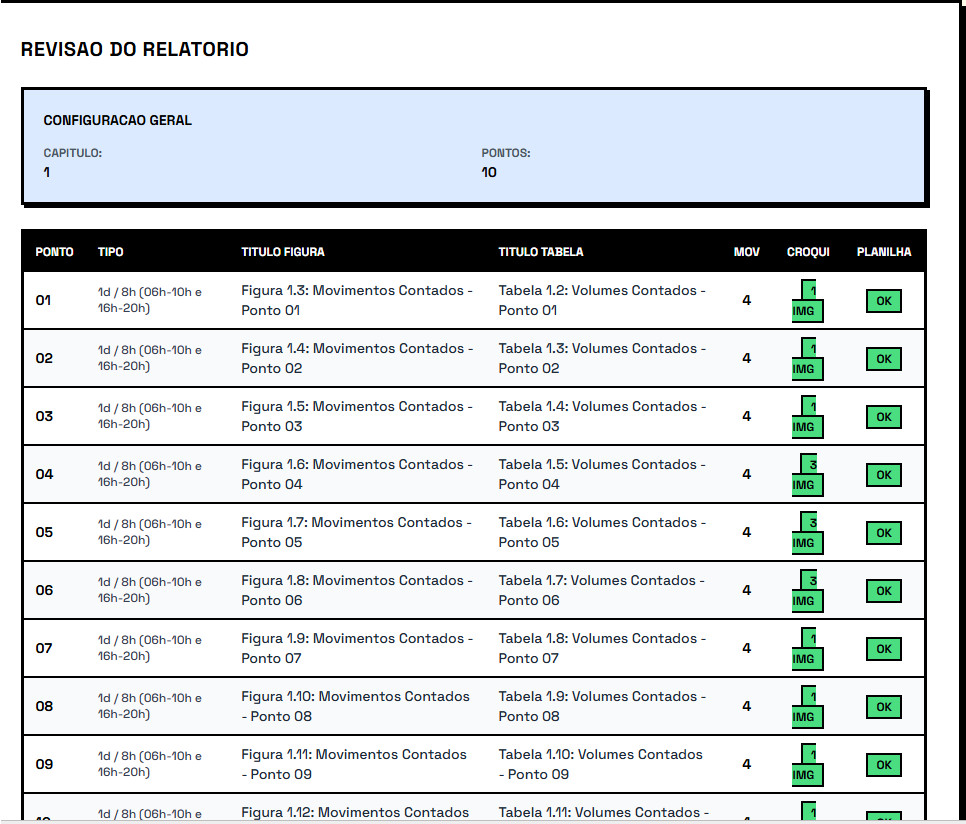Click the CAPITULO value 1

(x=46, y=172)
